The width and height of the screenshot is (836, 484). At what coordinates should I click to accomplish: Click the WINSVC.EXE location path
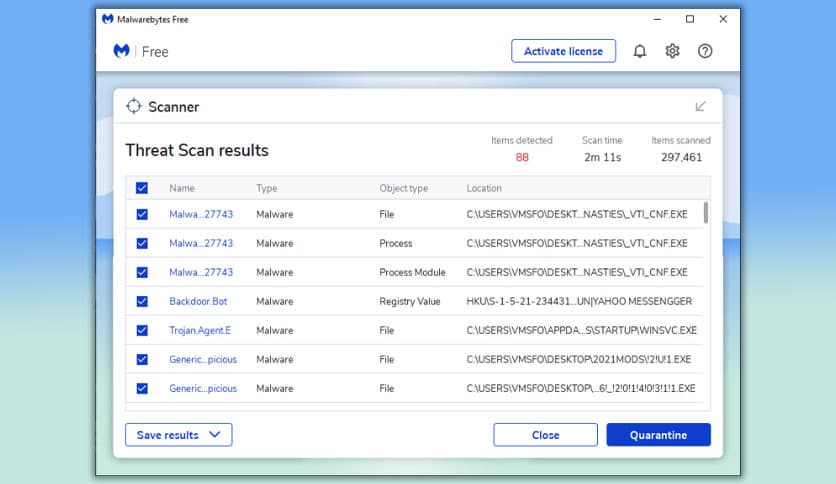click(x=582, y=330)
